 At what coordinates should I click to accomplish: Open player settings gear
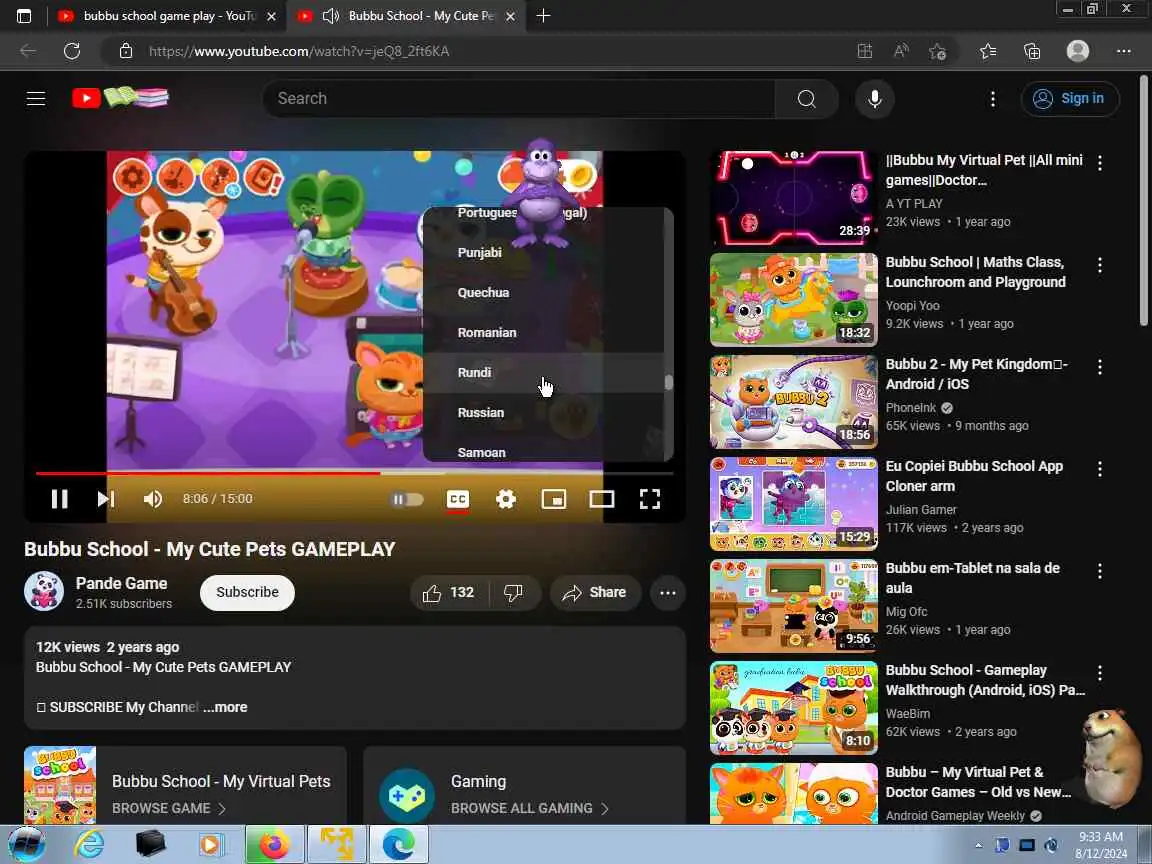pyautogui.click(x=505, y=500)
